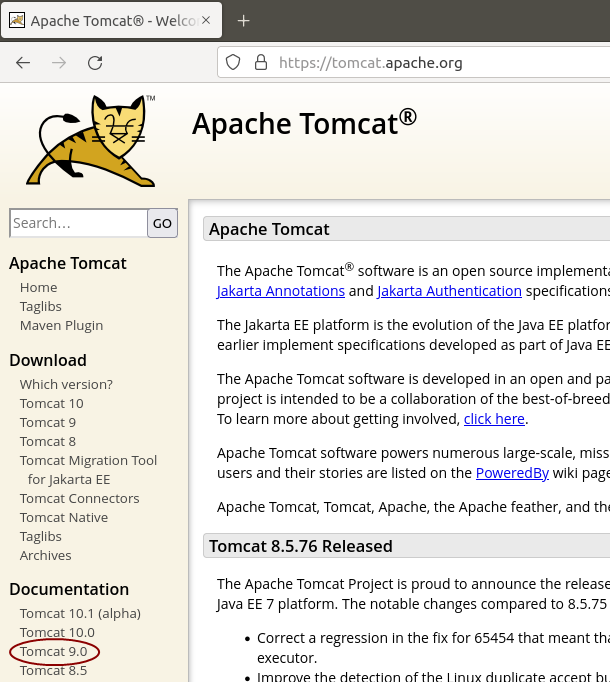Click the URL address bar
The image size is (610, 682).
click(420, 62)
